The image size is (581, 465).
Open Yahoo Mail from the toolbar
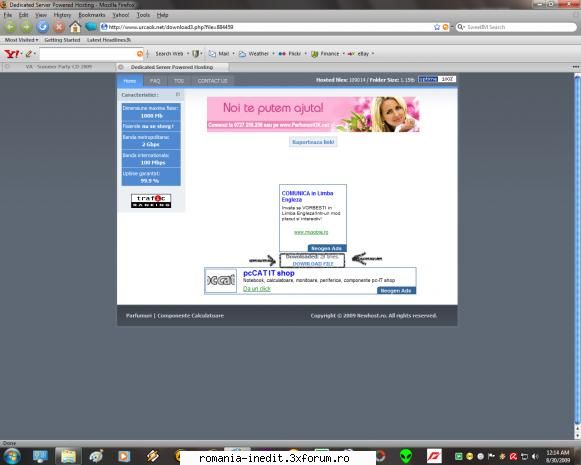pos(219,54)
